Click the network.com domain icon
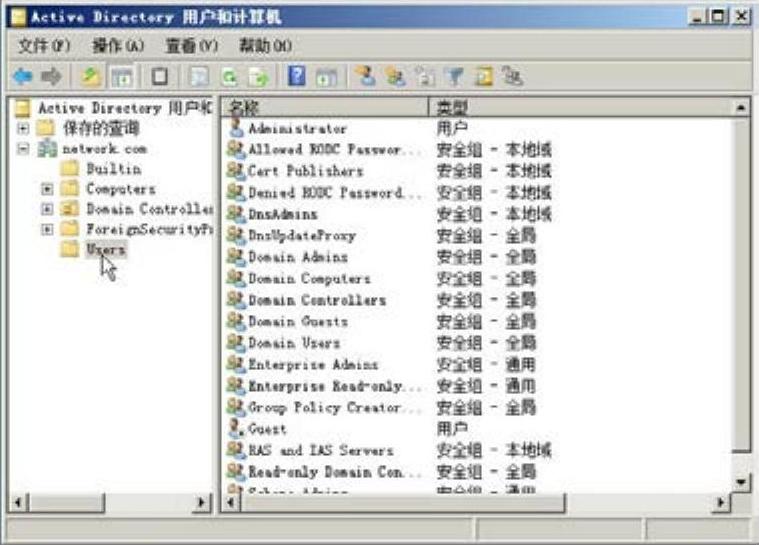This screenshot has height=545, width=759. [47, 148]
